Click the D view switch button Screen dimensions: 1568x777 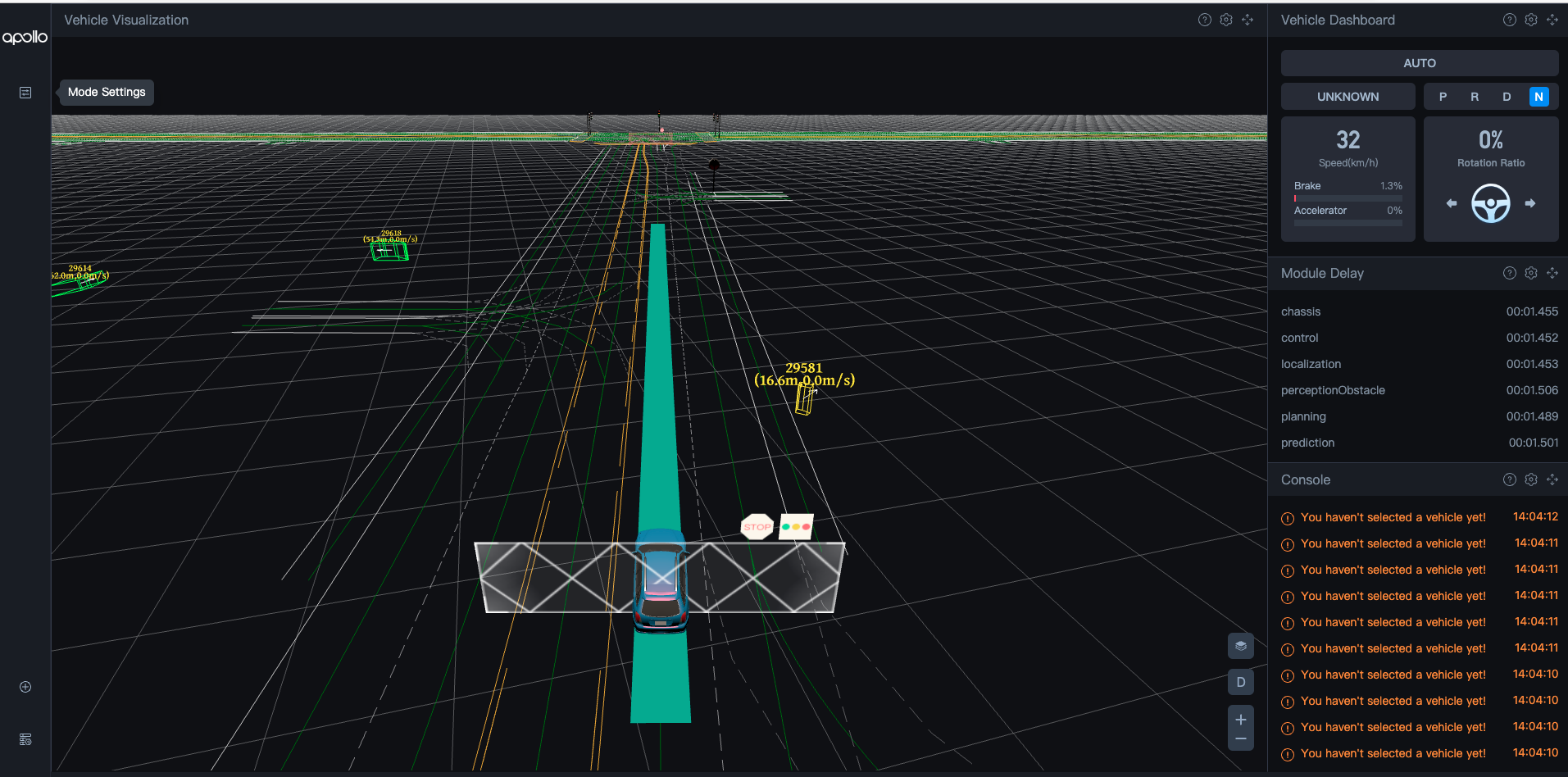tap(1241, 682)
